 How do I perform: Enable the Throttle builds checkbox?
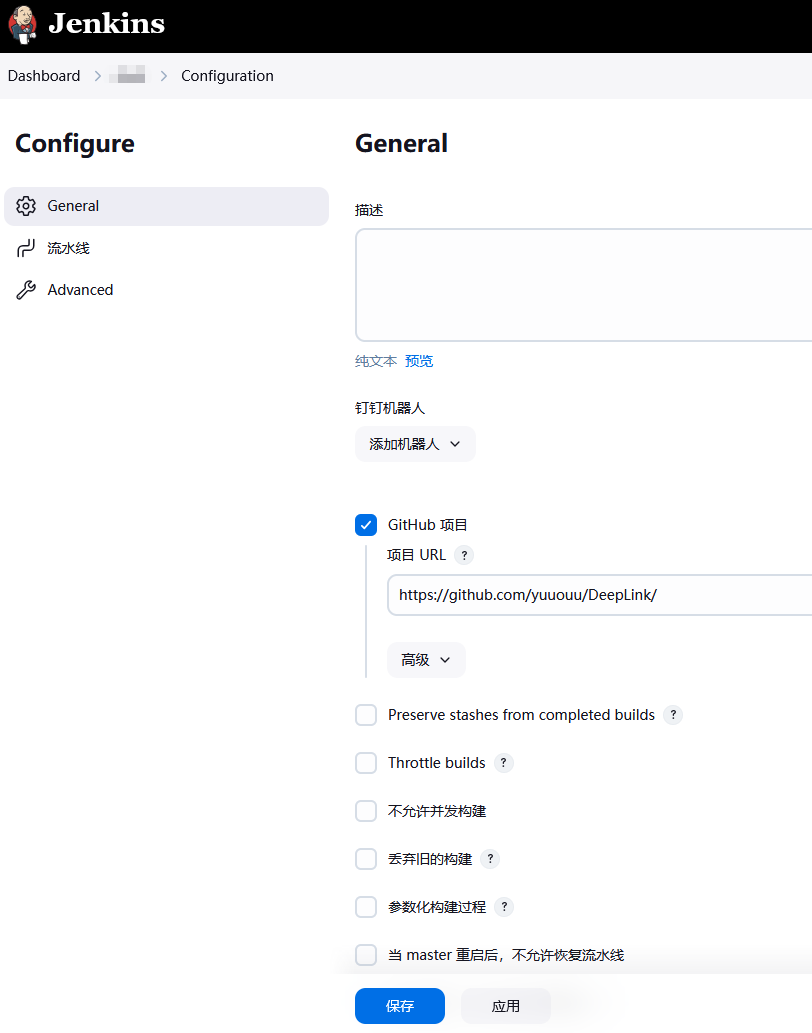click(x=366, y=763)
